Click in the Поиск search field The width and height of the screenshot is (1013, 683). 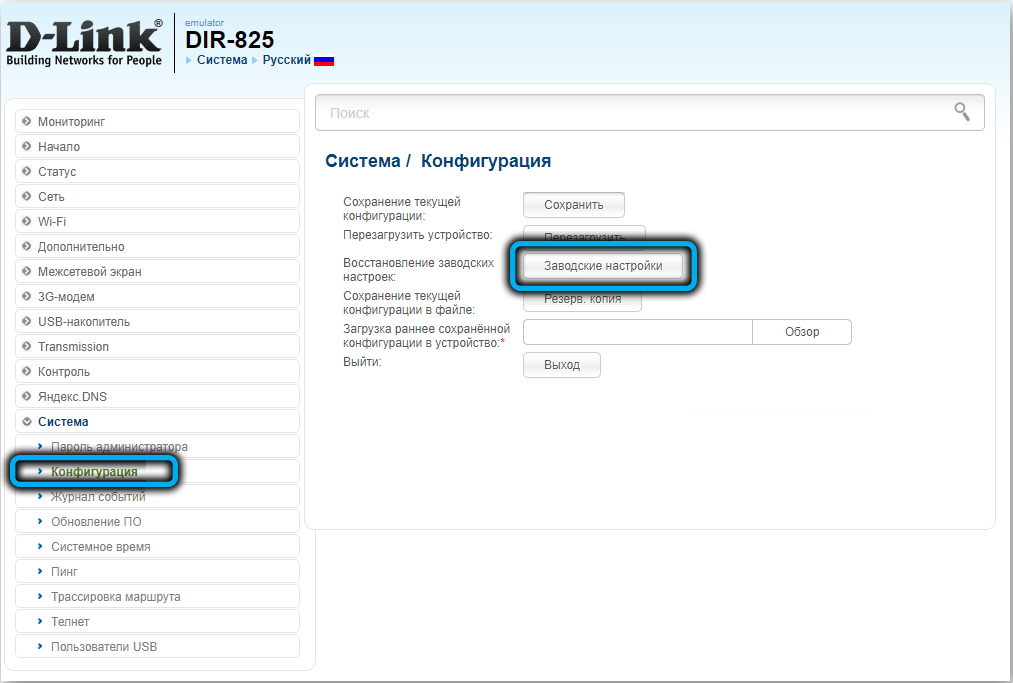pyautogui.click(x=630, y=113)
